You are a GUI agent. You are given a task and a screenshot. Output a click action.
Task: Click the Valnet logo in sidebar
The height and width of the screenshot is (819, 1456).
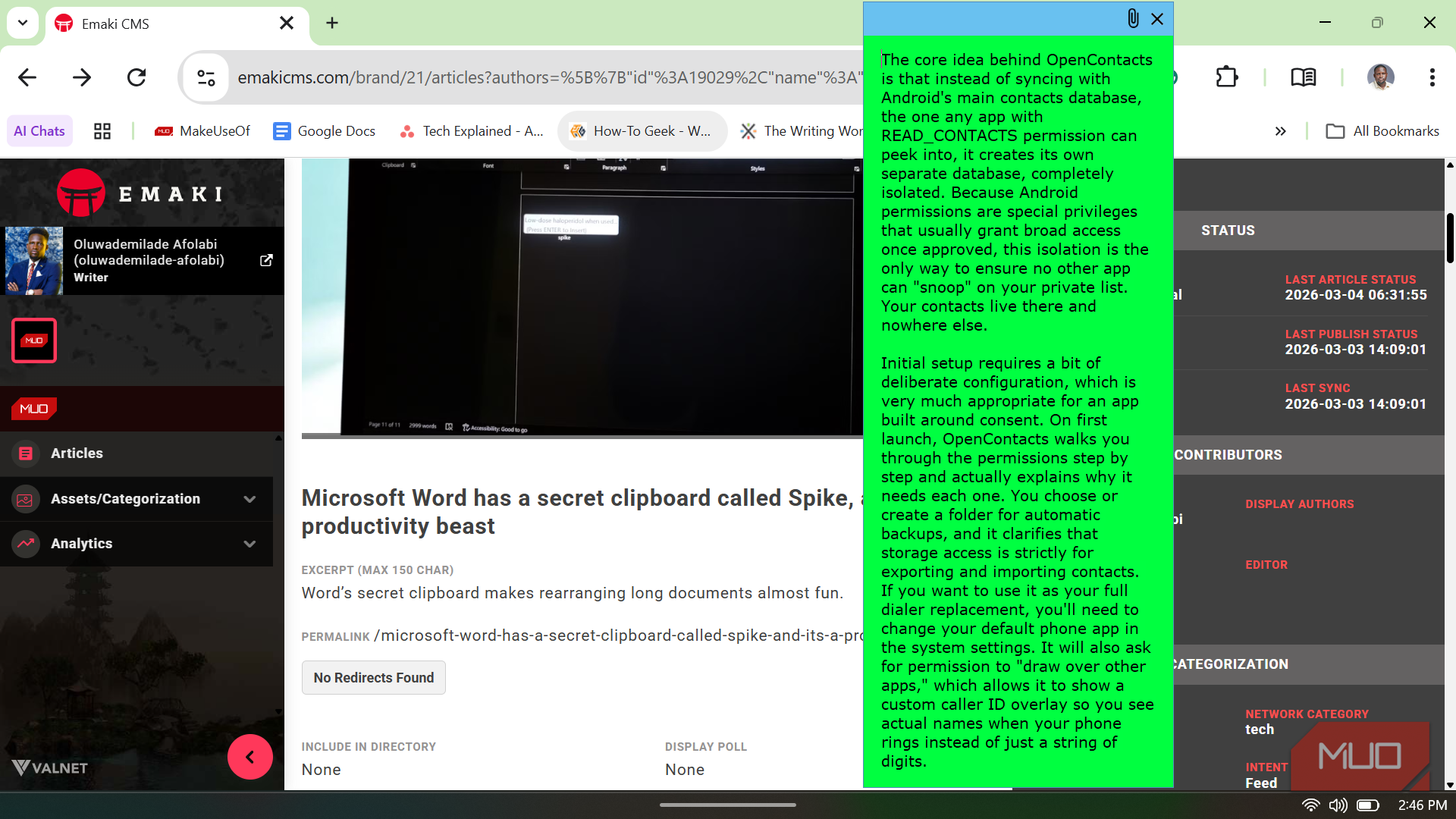(50, 767)
